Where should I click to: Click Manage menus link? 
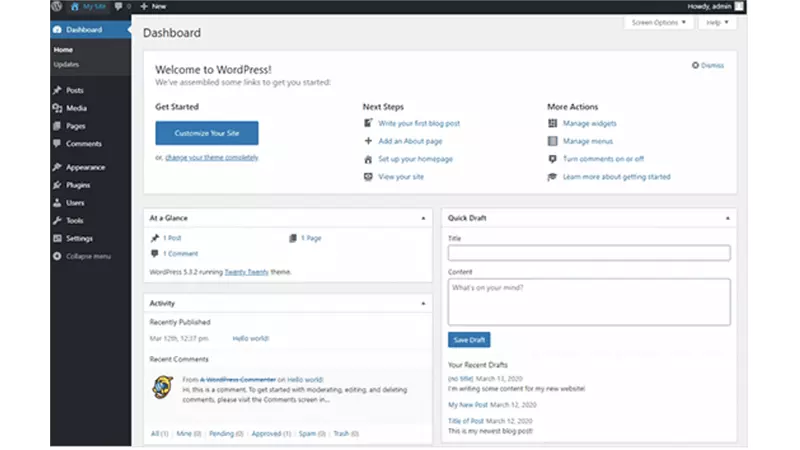588,141
